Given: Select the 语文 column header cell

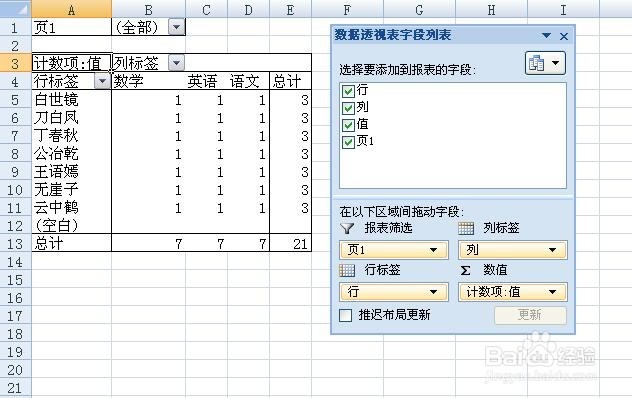Looking at the screenshot, I should (248, 81).
